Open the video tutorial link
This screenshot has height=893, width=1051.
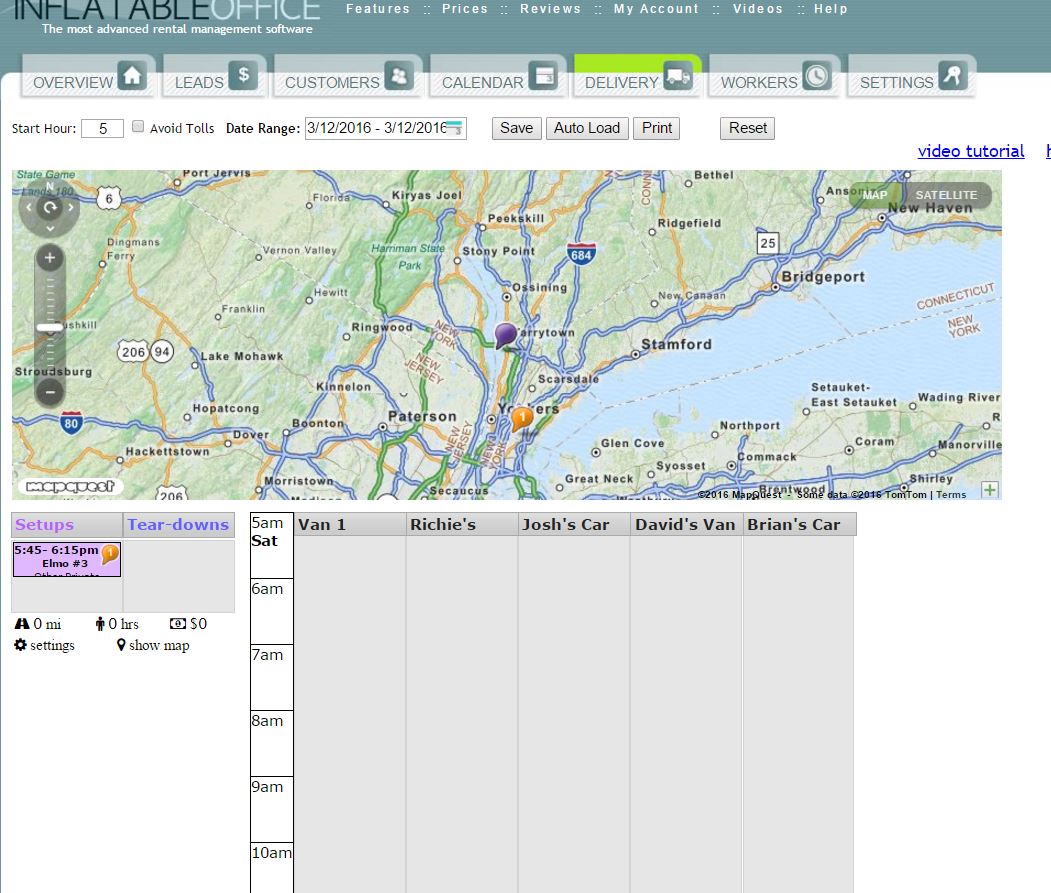[x=970, y=151]
